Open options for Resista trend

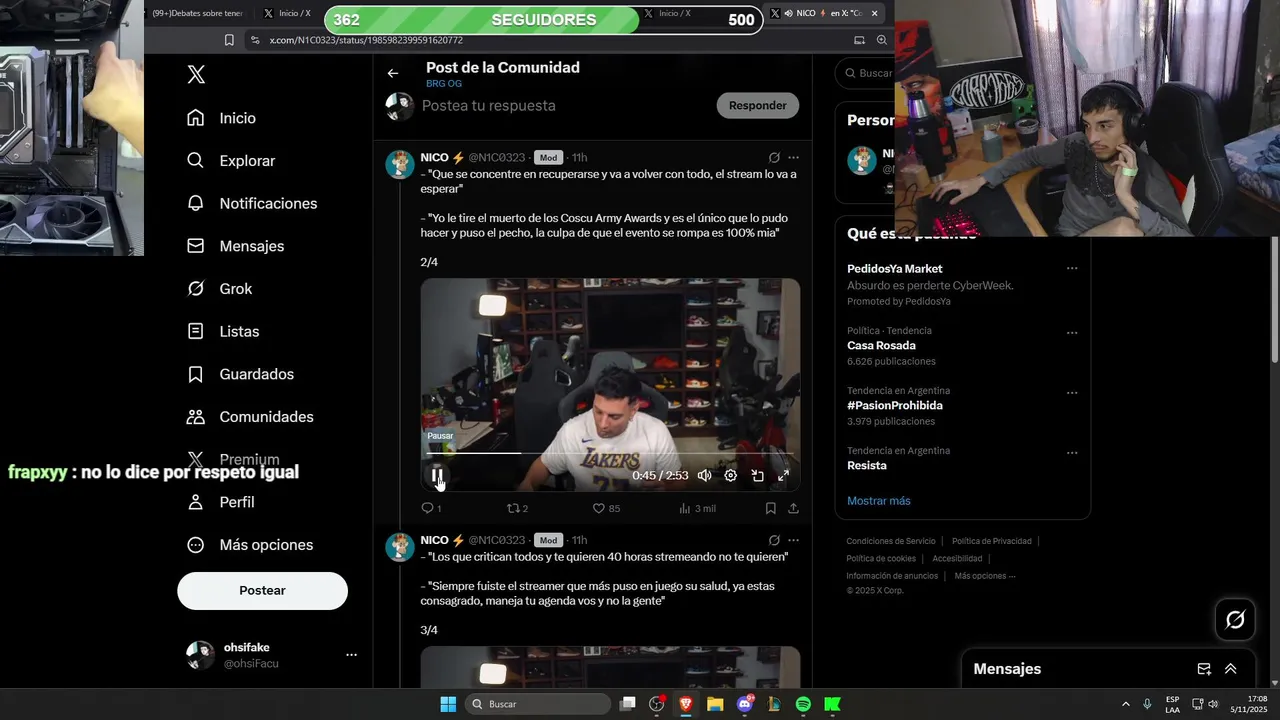(x=1072, y=453)
